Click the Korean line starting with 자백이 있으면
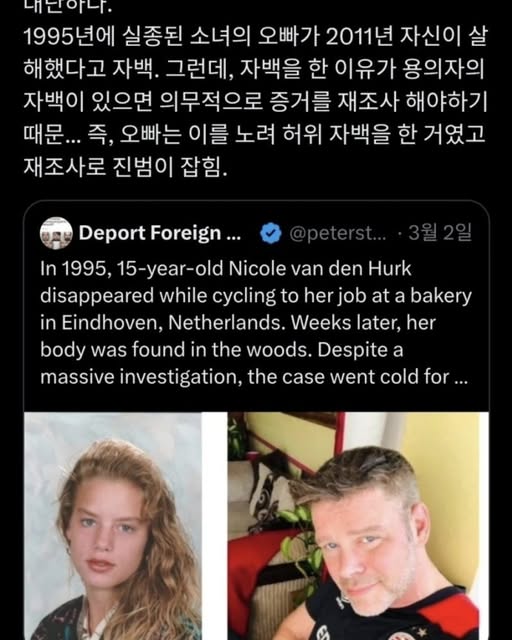 (x=256, y=102)
